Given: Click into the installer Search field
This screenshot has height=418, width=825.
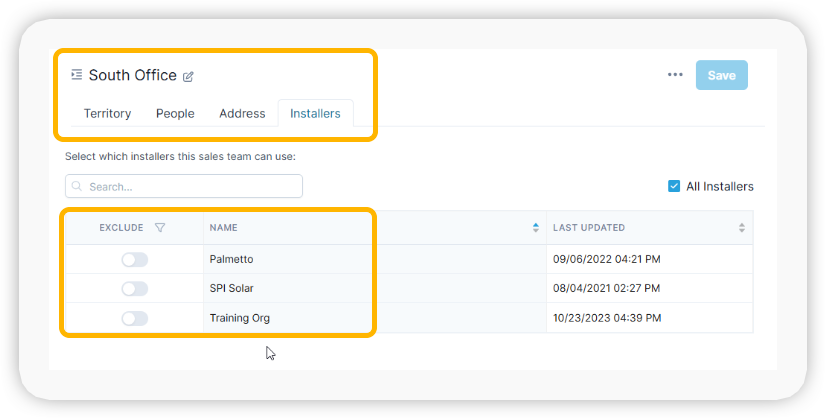Looking at the screenshot, I should (184, 186).
